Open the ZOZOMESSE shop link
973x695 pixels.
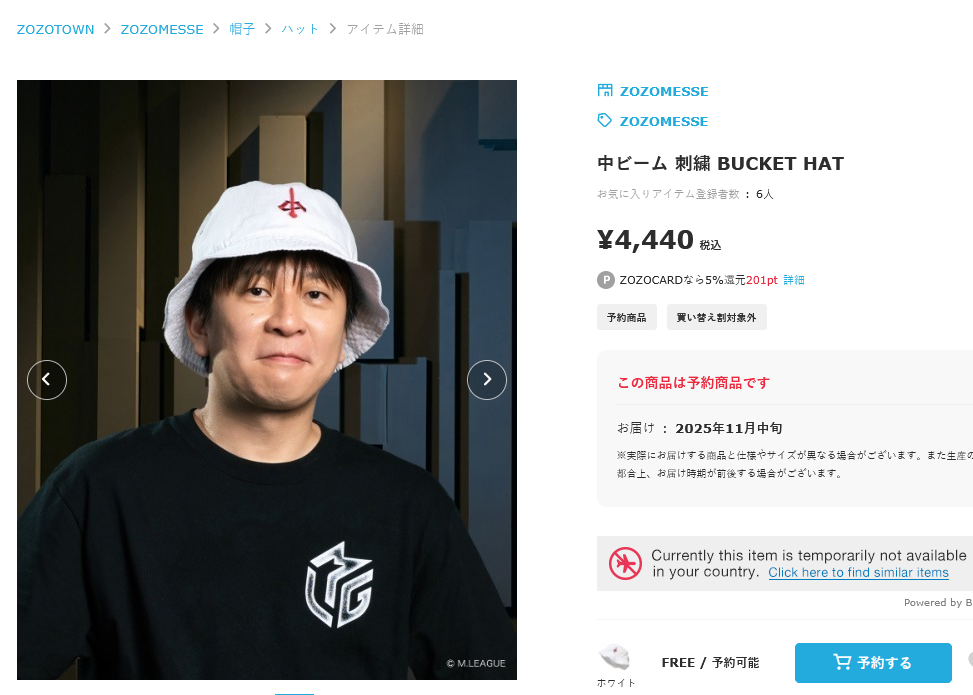pyautogui.click(x=664, y=91)
